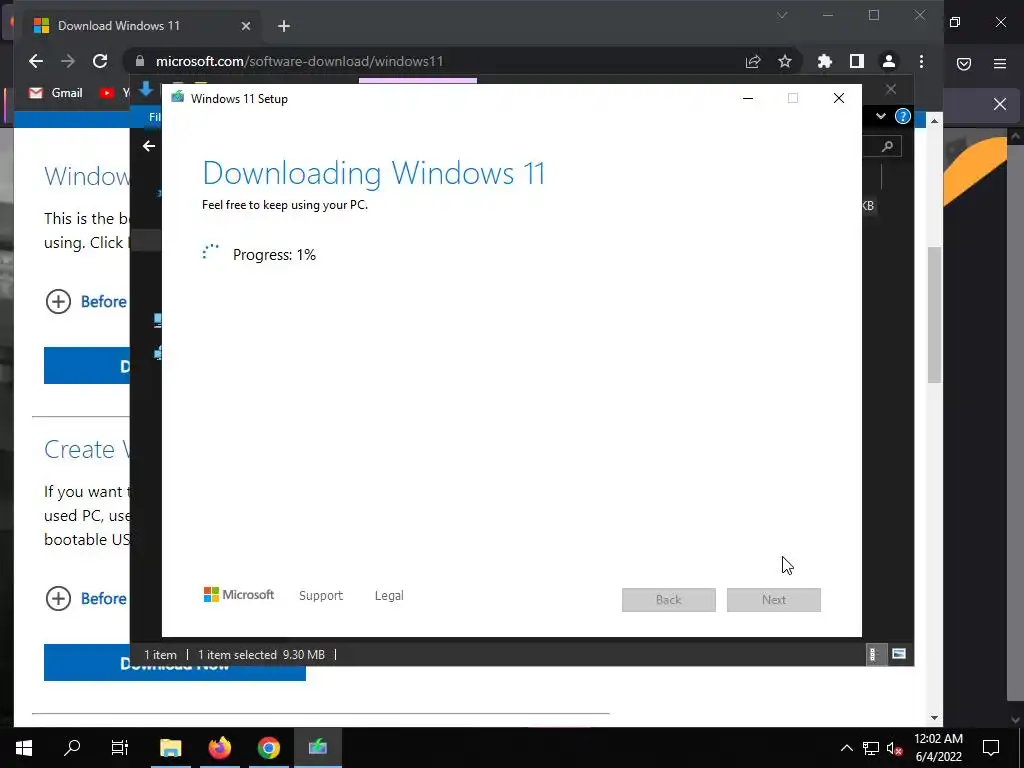Click the page scrollbar down arrow
The height and width of the screenshot is (768, 1024).
coord(935,718)
